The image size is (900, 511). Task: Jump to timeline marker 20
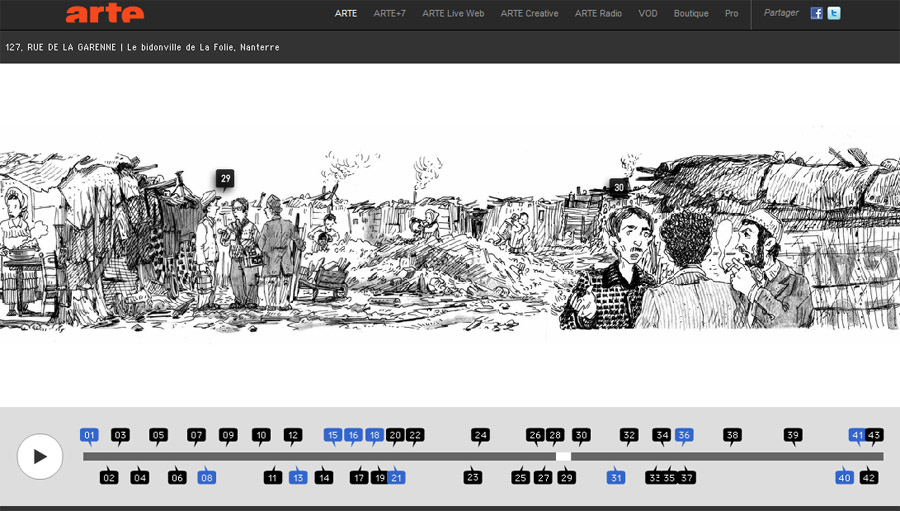tap(395, 435)
